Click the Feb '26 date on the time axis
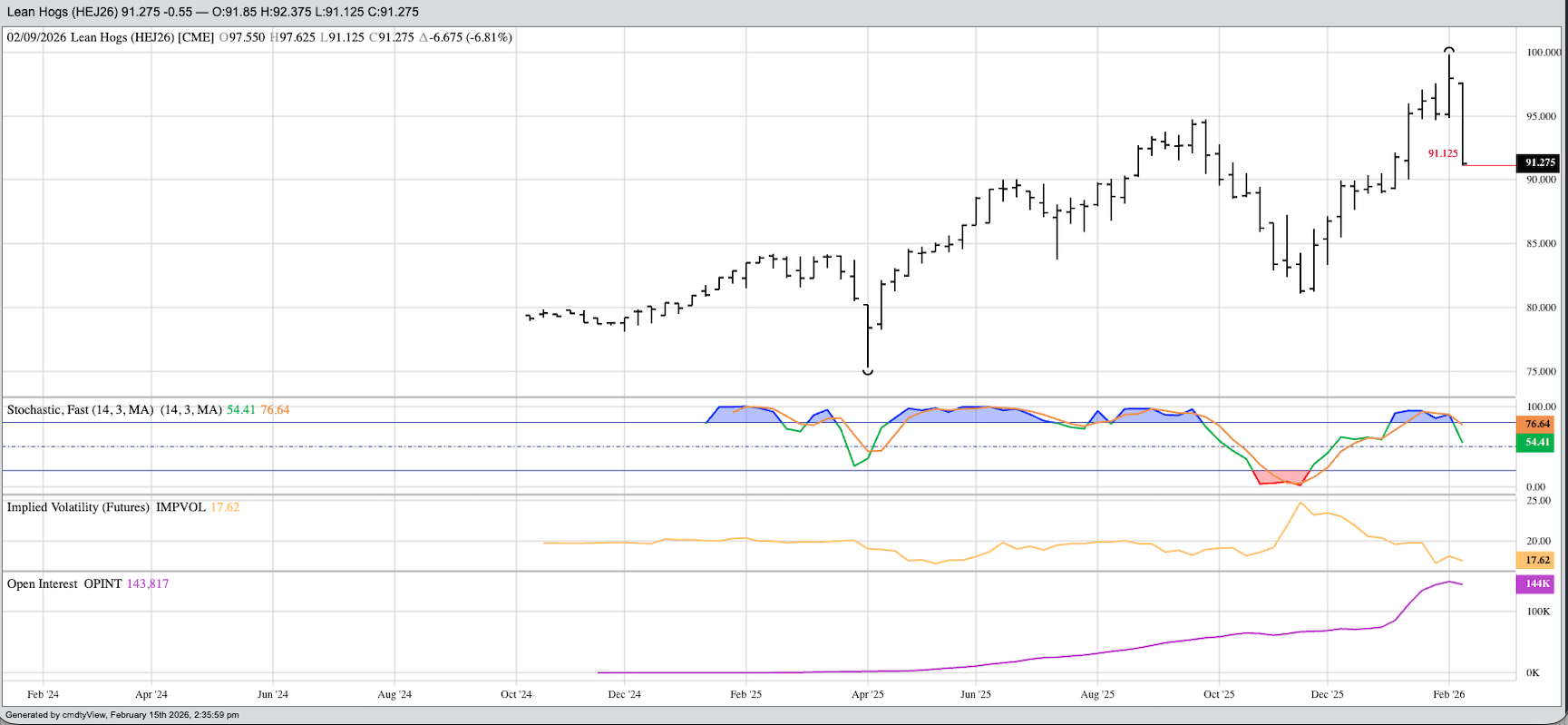Screen dimensions: 1568x725 point(1448,694)
